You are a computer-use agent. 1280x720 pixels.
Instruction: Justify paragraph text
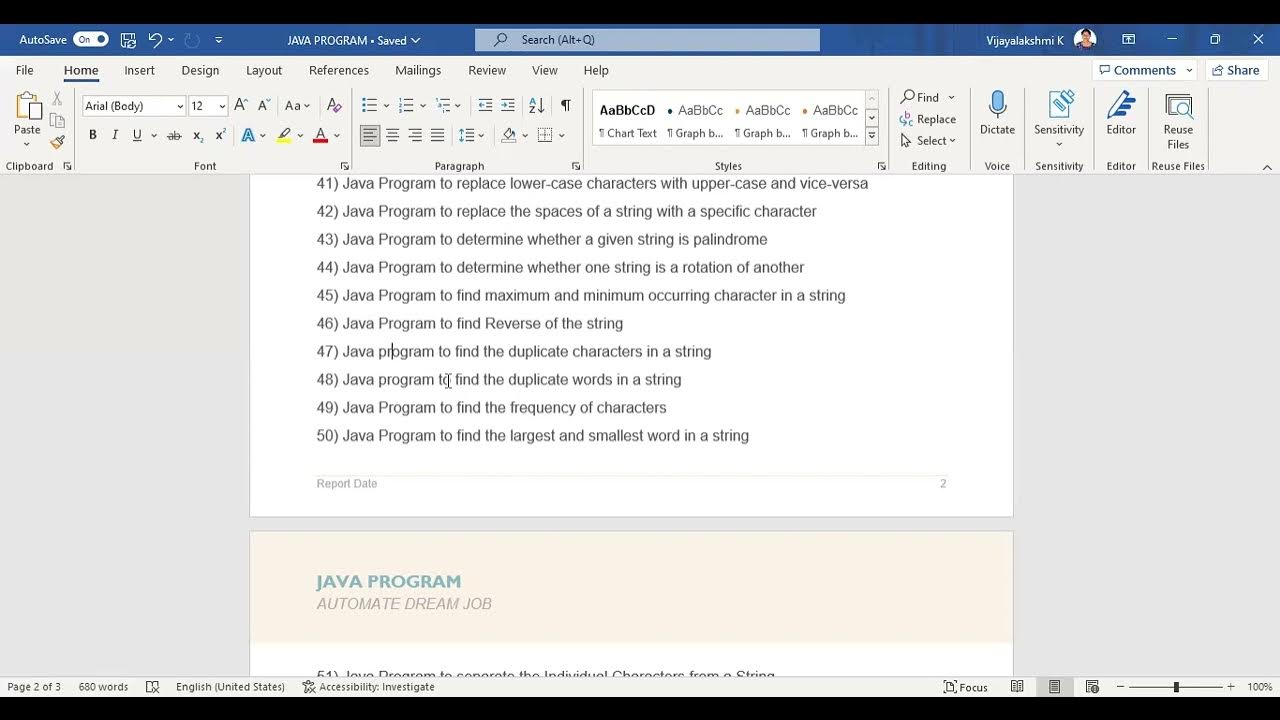(x=438, y=135)
